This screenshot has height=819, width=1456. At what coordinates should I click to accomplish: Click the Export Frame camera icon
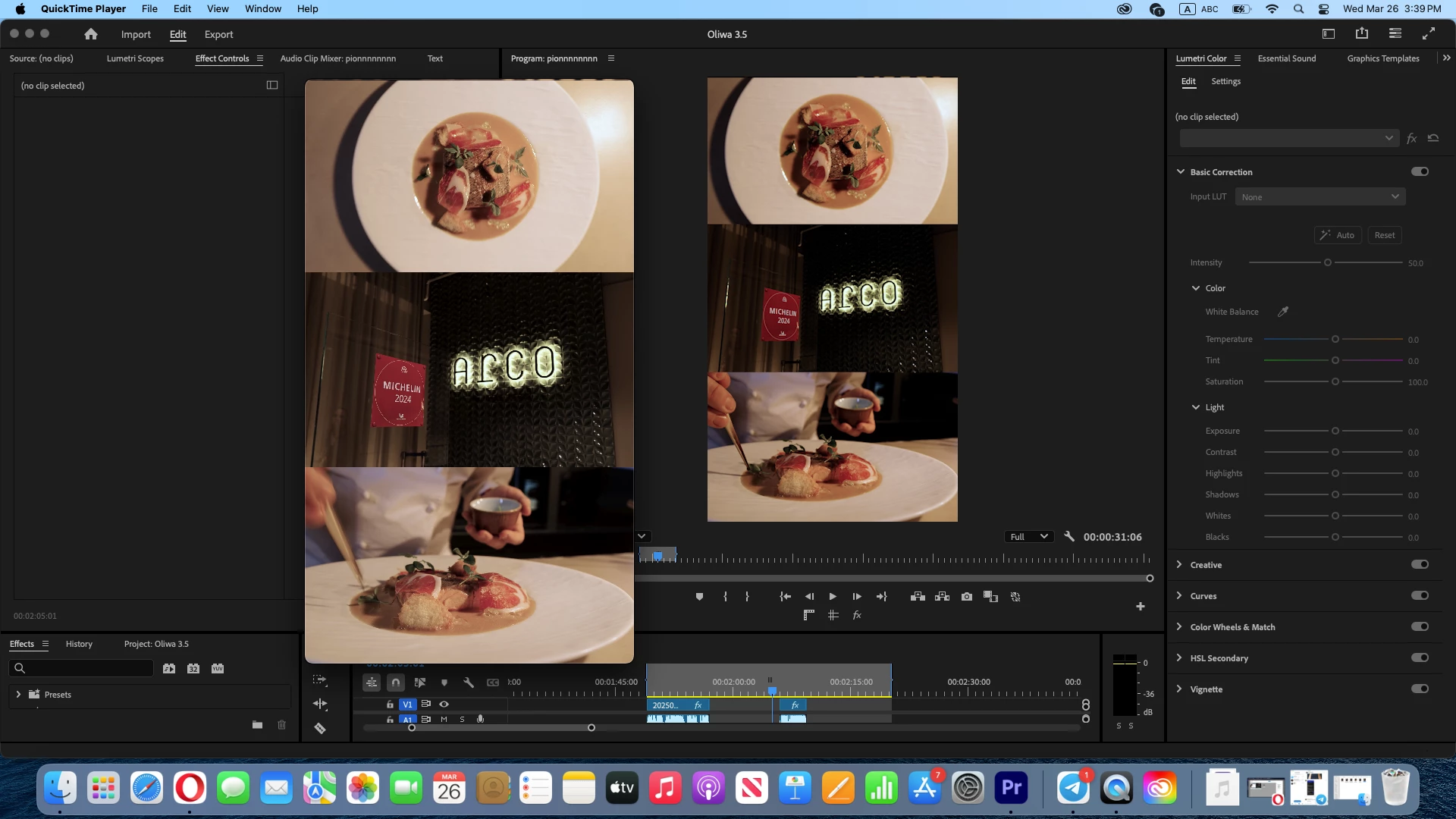966,597
